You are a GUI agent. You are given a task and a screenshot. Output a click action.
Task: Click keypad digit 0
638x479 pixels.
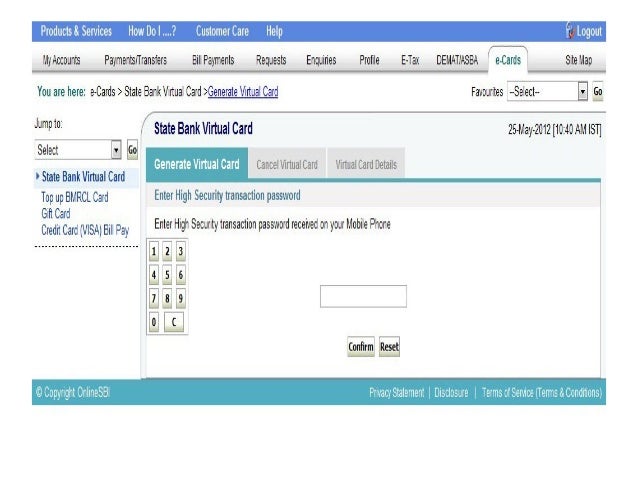tap(154, 322)
